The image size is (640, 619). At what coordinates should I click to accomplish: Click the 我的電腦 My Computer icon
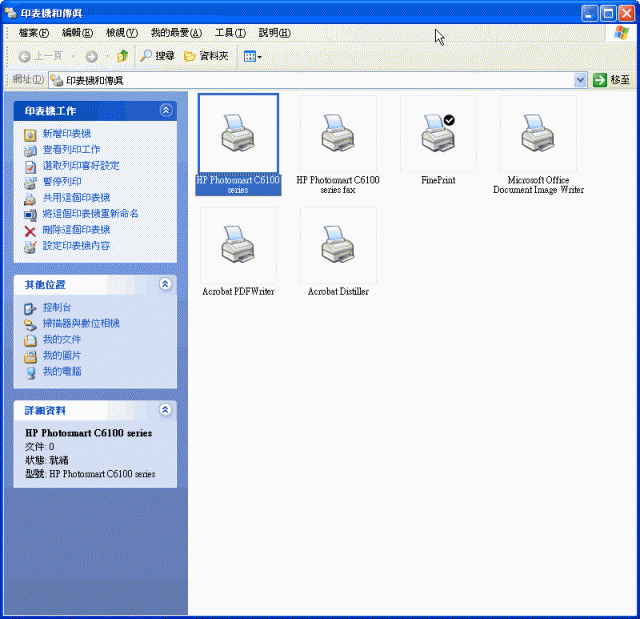pyautogui.click(x=30, y=372)
